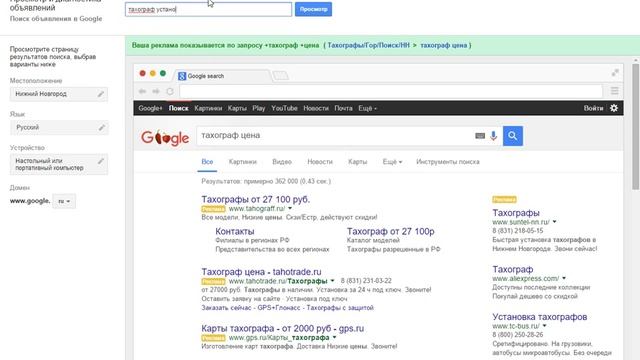Open the arrow next to www.aliexpress.com
Viewport: 640px width, 360px height.
[x=564, y=278]
